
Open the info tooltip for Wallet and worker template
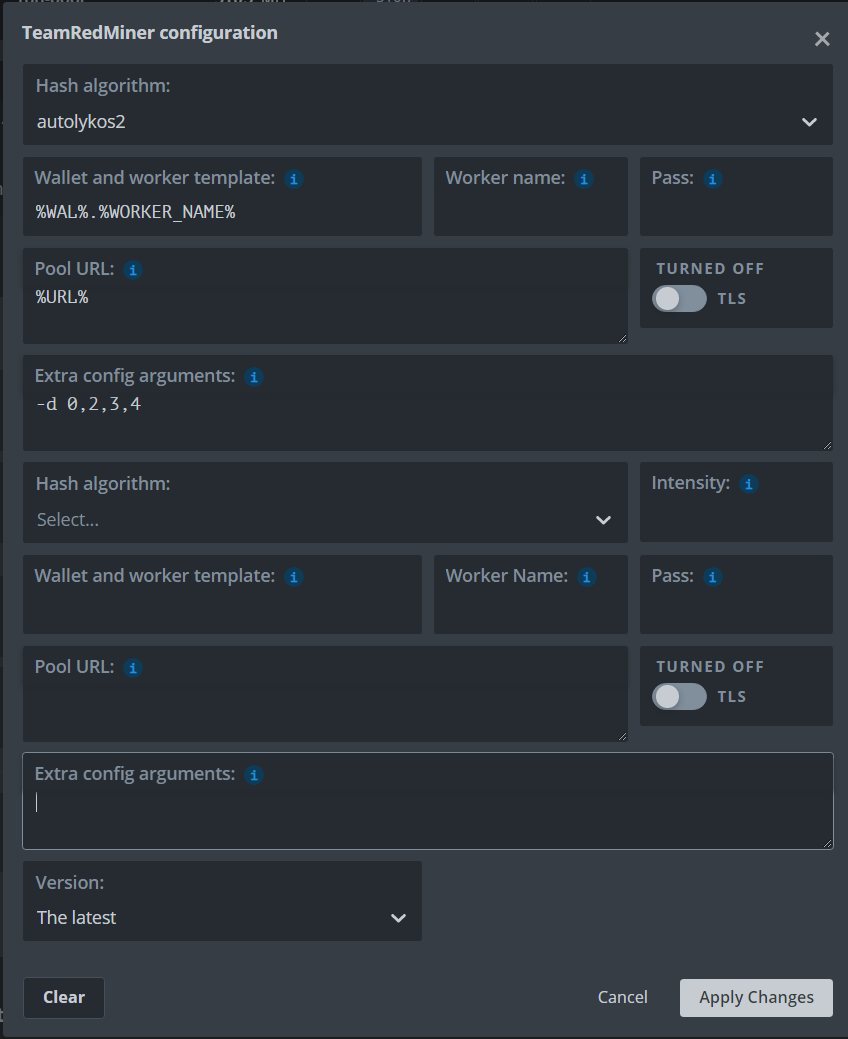(293, 179)
